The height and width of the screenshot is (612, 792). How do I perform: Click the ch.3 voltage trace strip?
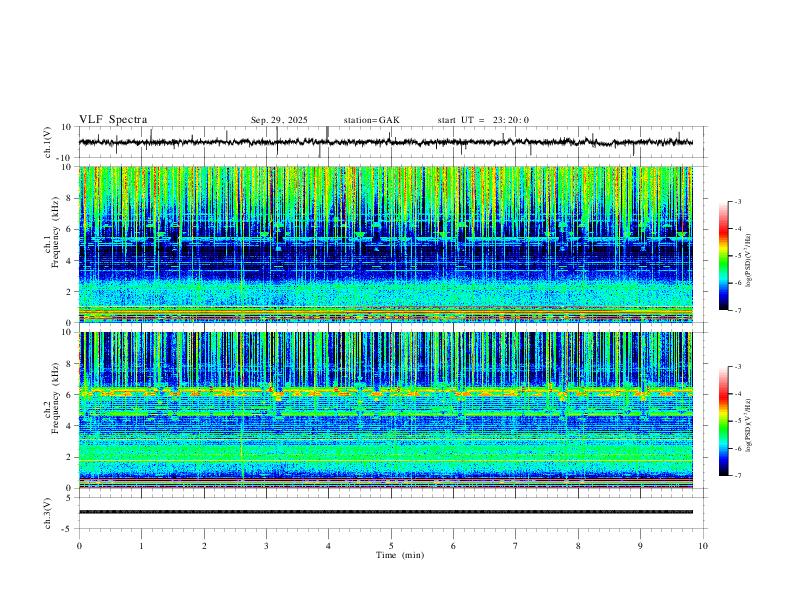point(385,512)
